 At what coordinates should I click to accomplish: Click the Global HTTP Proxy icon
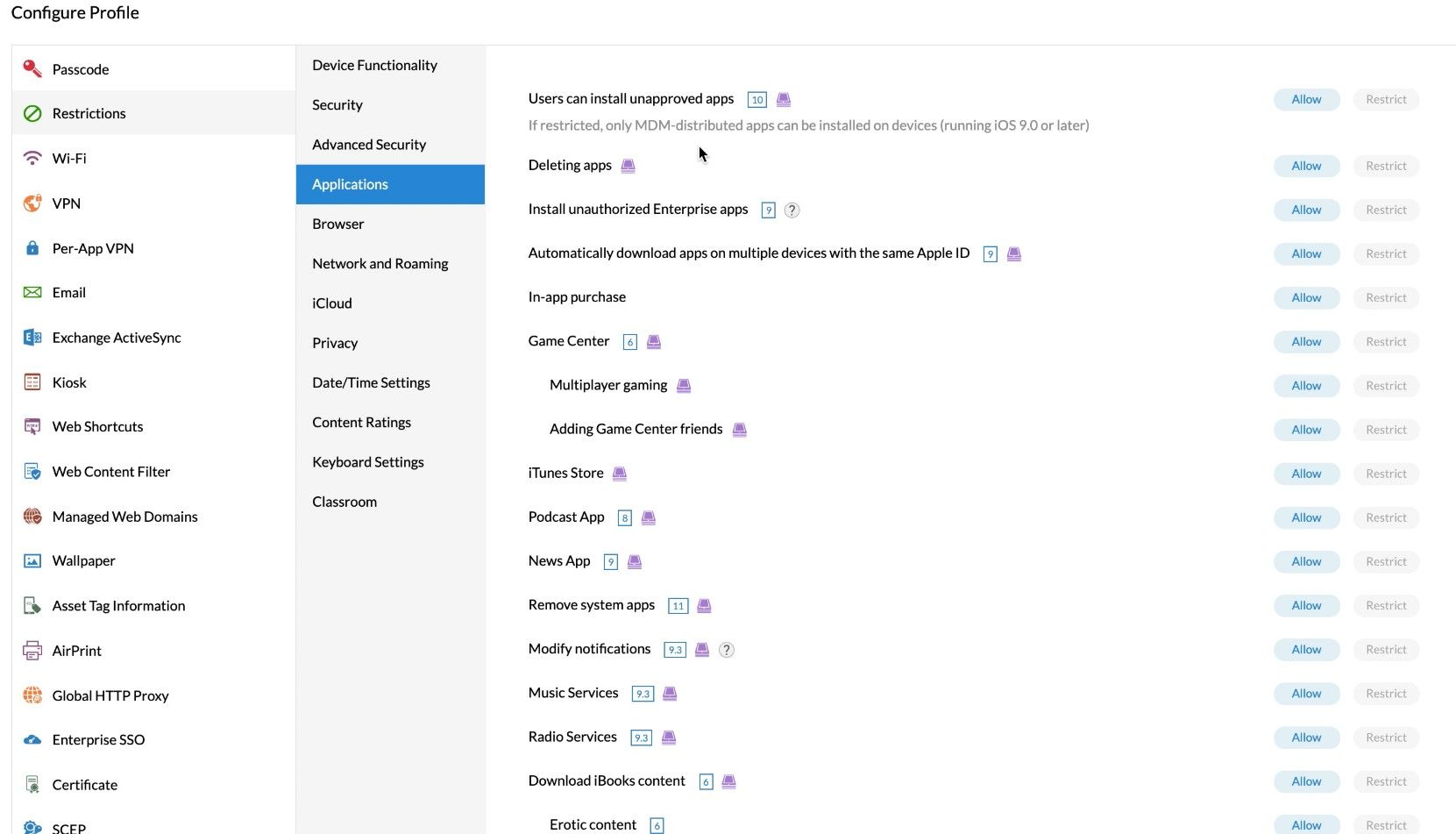(32, 695)
